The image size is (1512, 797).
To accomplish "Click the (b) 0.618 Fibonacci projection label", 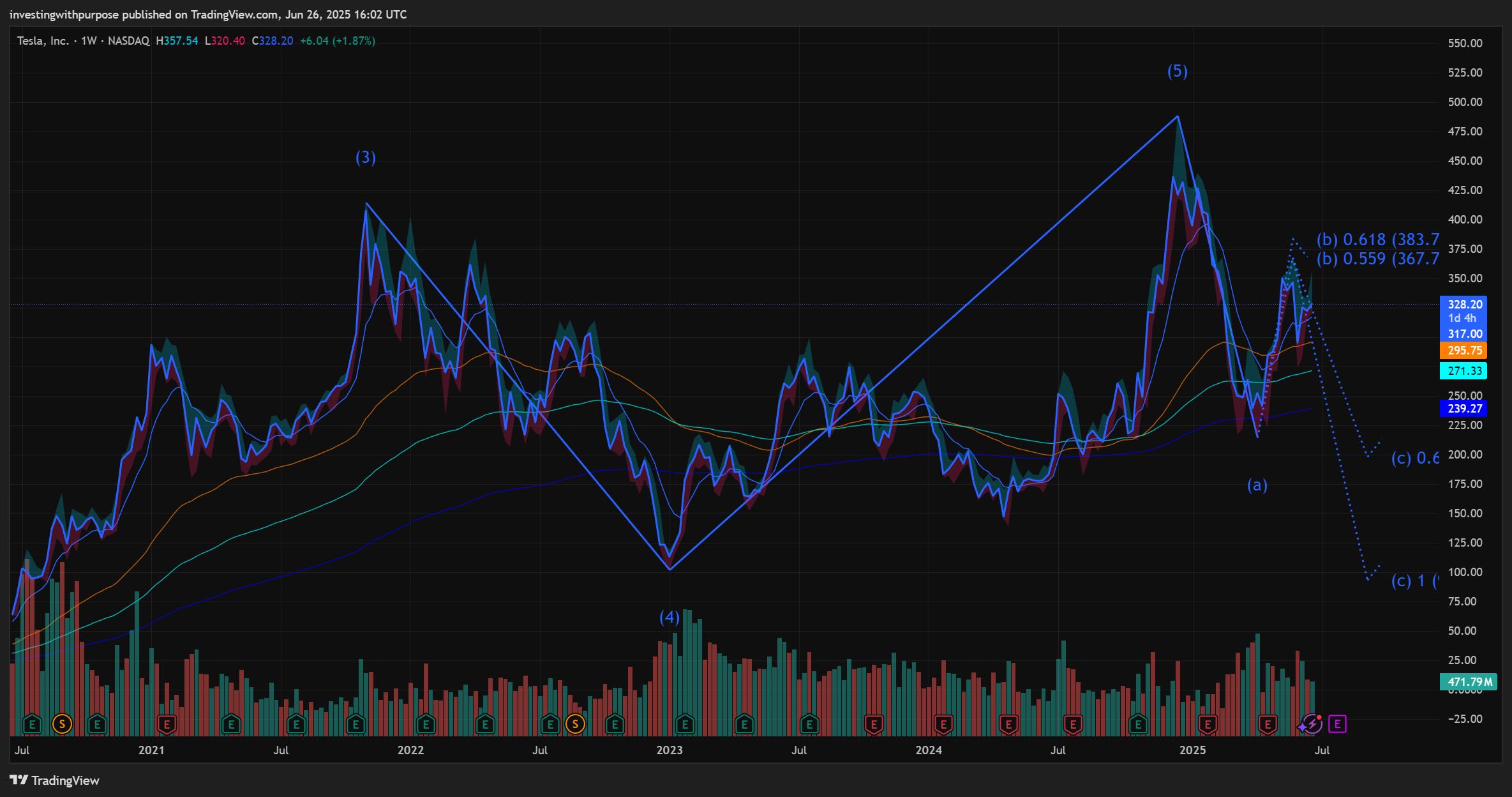I will [1377, 239].
